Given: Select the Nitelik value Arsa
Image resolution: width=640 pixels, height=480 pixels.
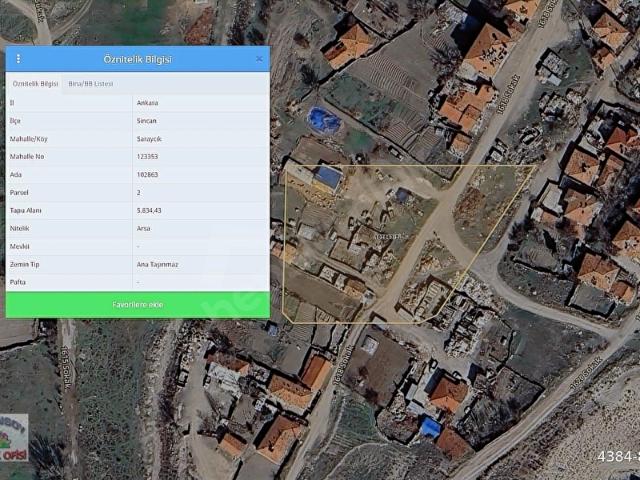Looking at the screenshot, I should 144,228.
